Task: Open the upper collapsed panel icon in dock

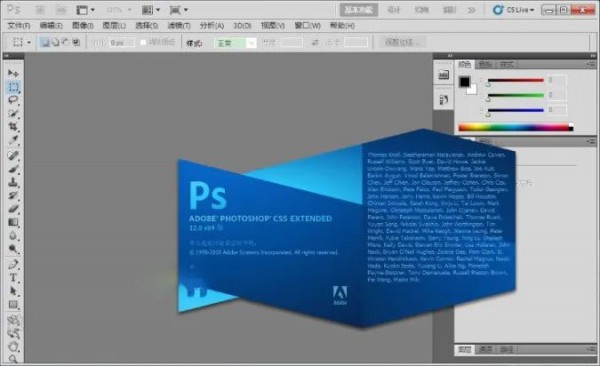Action: (443, 75)
